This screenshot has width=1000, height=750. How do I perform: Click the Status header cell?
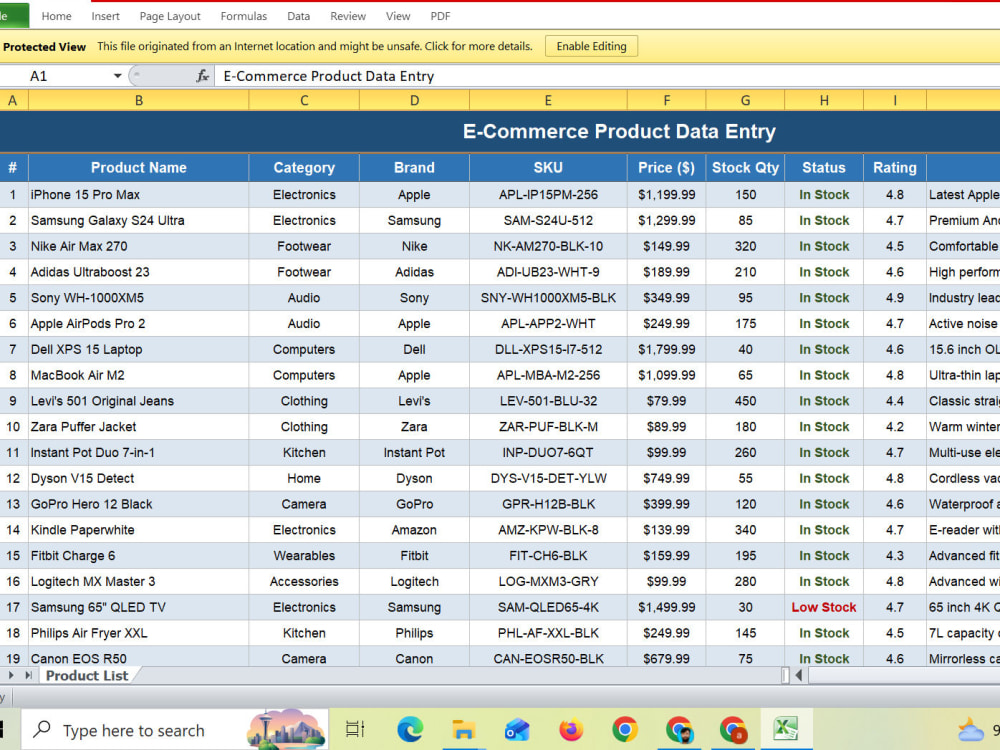coord(824,168)
